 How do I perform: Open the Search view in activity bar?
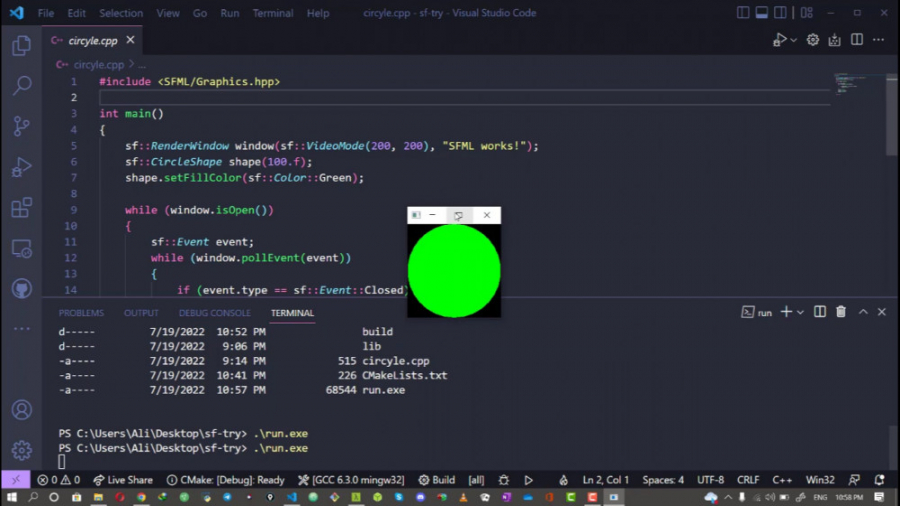click(21, 86)
